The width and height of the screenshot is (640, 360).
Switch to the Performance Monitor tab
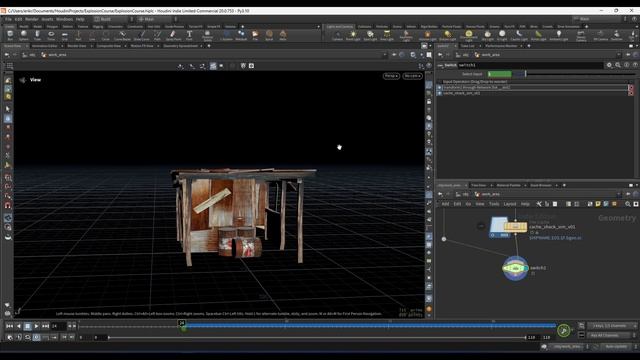501,46
